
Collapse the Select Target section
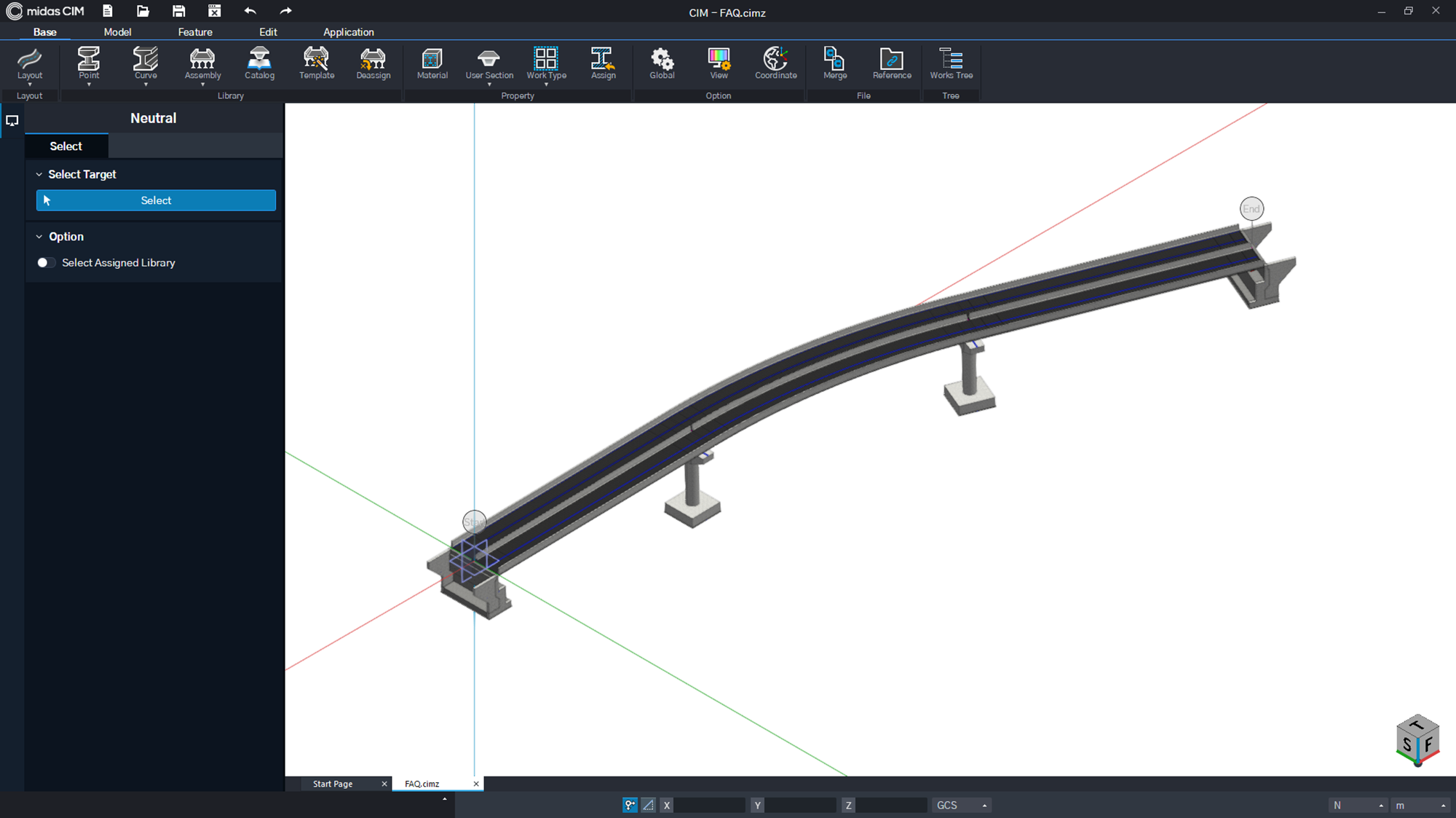click(x=39, y=175)
